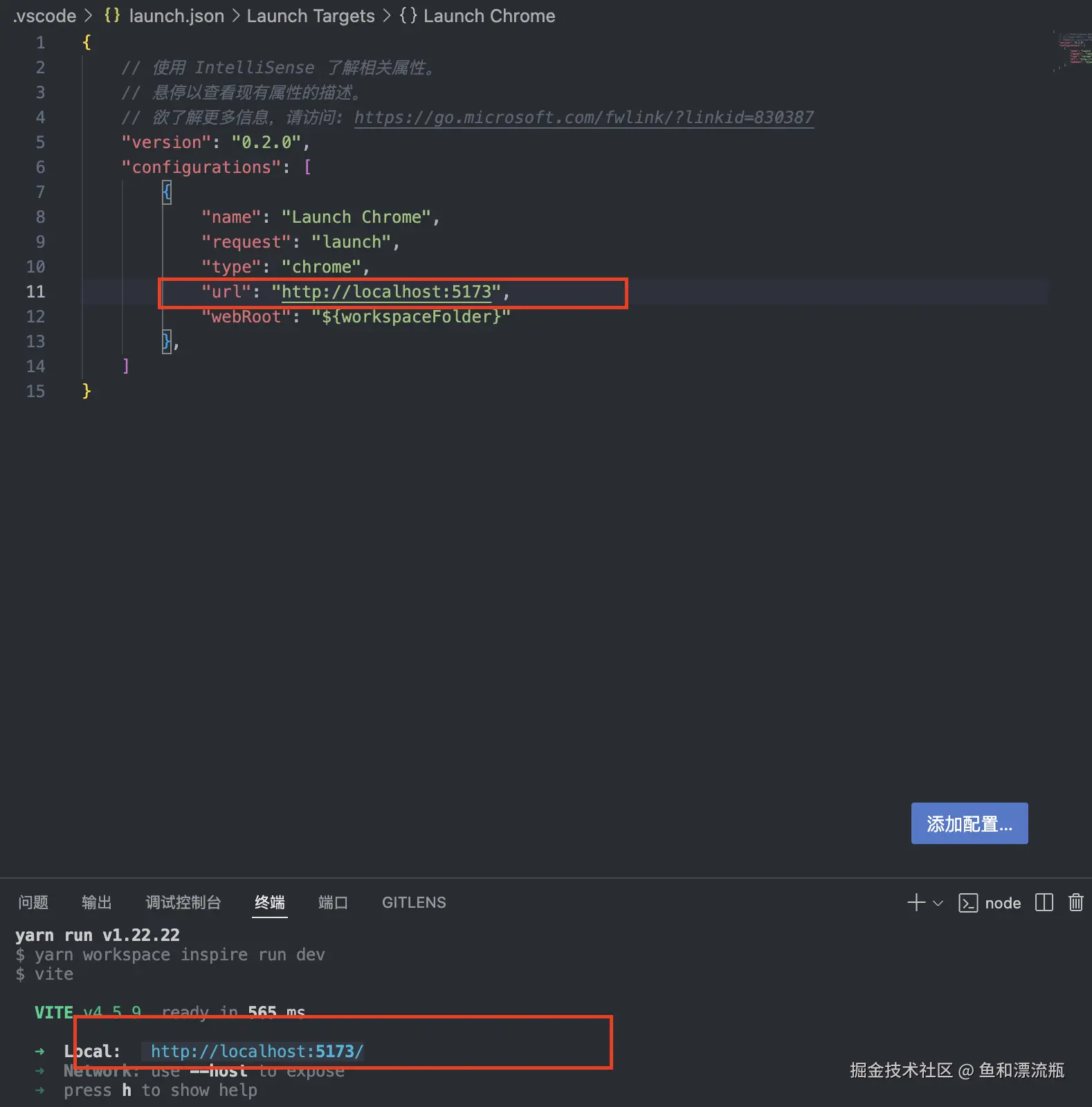Screen dimensions: 1092x1107
Task: Click the "chrome" type value
Action: pos(321,267)
